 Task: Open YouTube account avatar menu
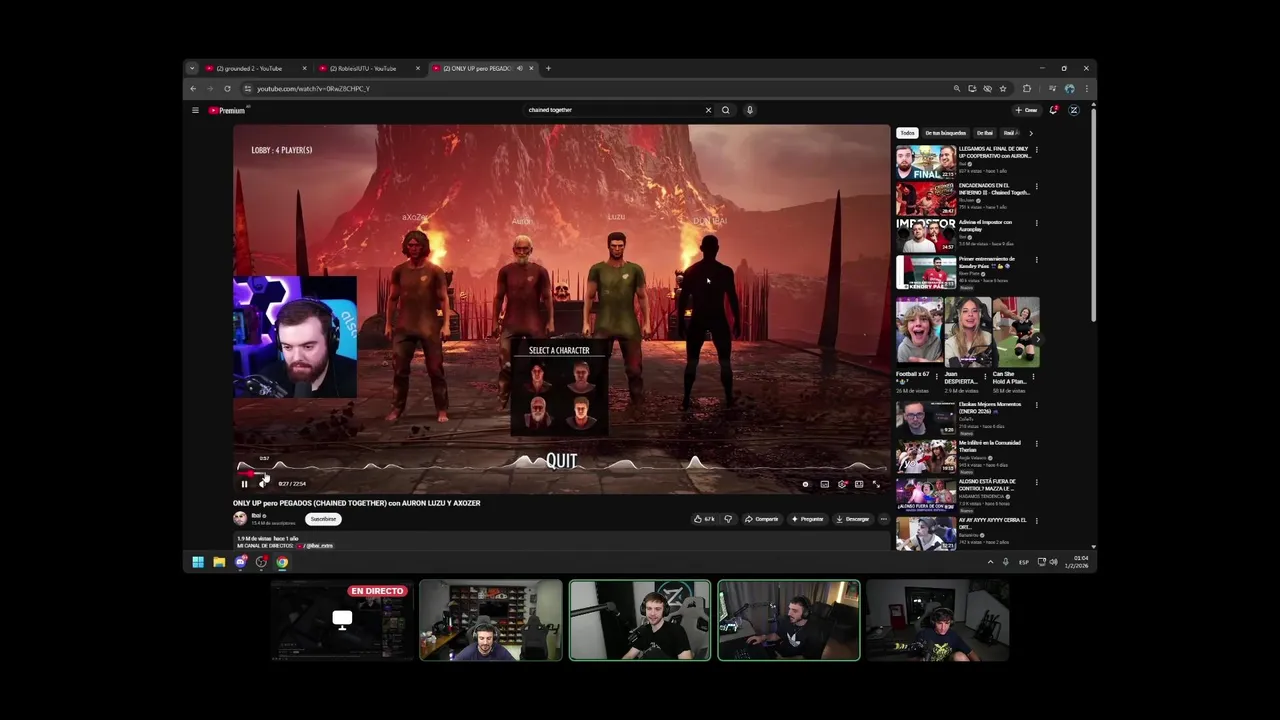pyautogui.click(x=1074, y=110)
